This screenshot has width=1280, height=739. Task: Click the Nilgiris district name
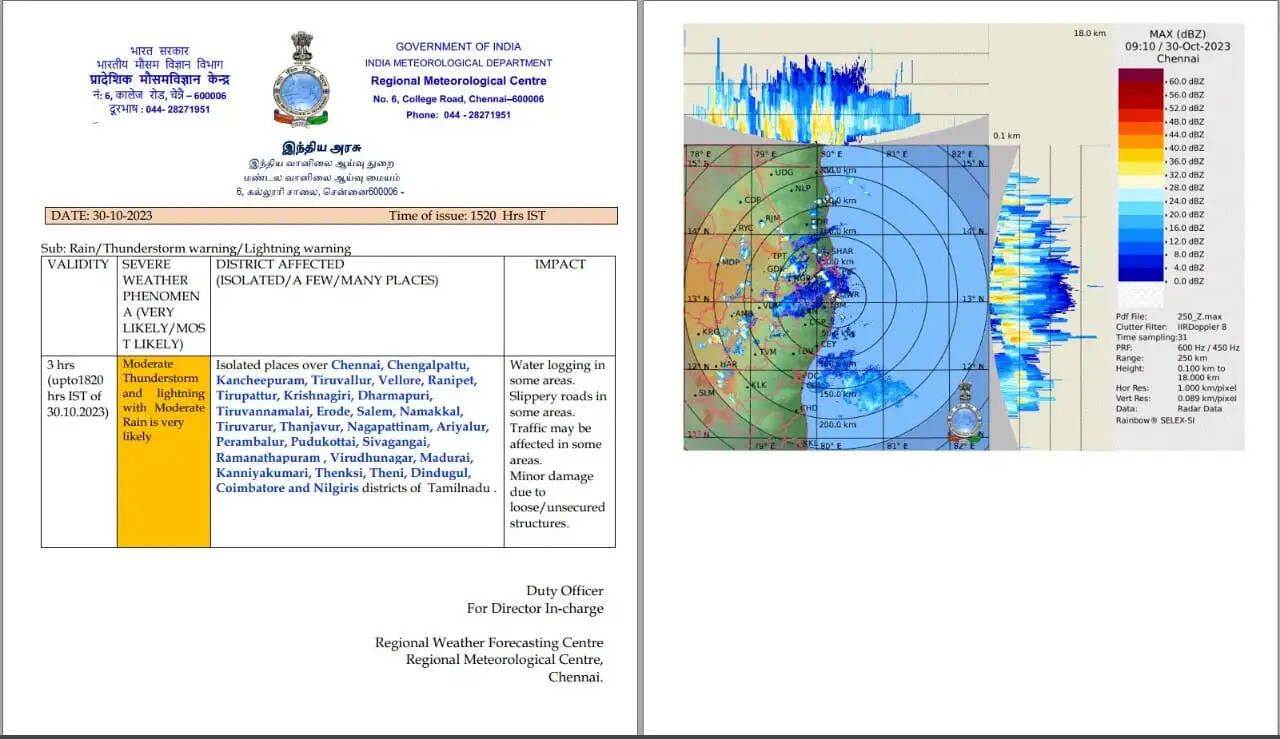364,488
